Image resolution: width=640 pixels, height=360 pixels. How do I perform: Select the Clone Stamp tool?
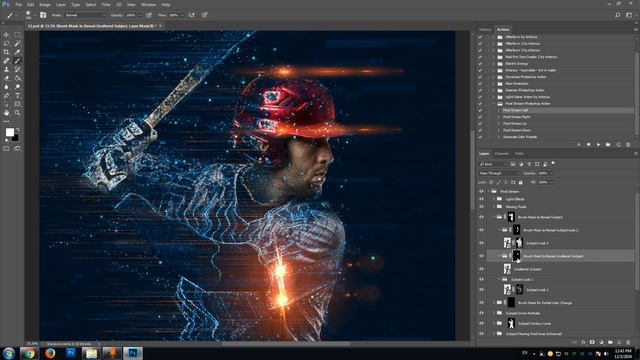6,69
